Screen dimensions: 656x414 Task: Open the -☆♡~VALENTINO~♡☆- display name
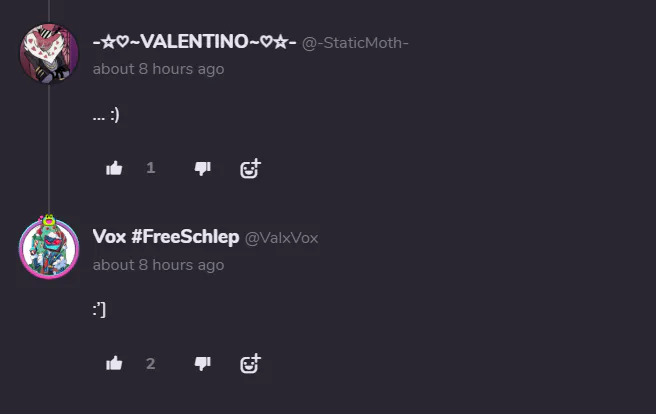point(195,42)
